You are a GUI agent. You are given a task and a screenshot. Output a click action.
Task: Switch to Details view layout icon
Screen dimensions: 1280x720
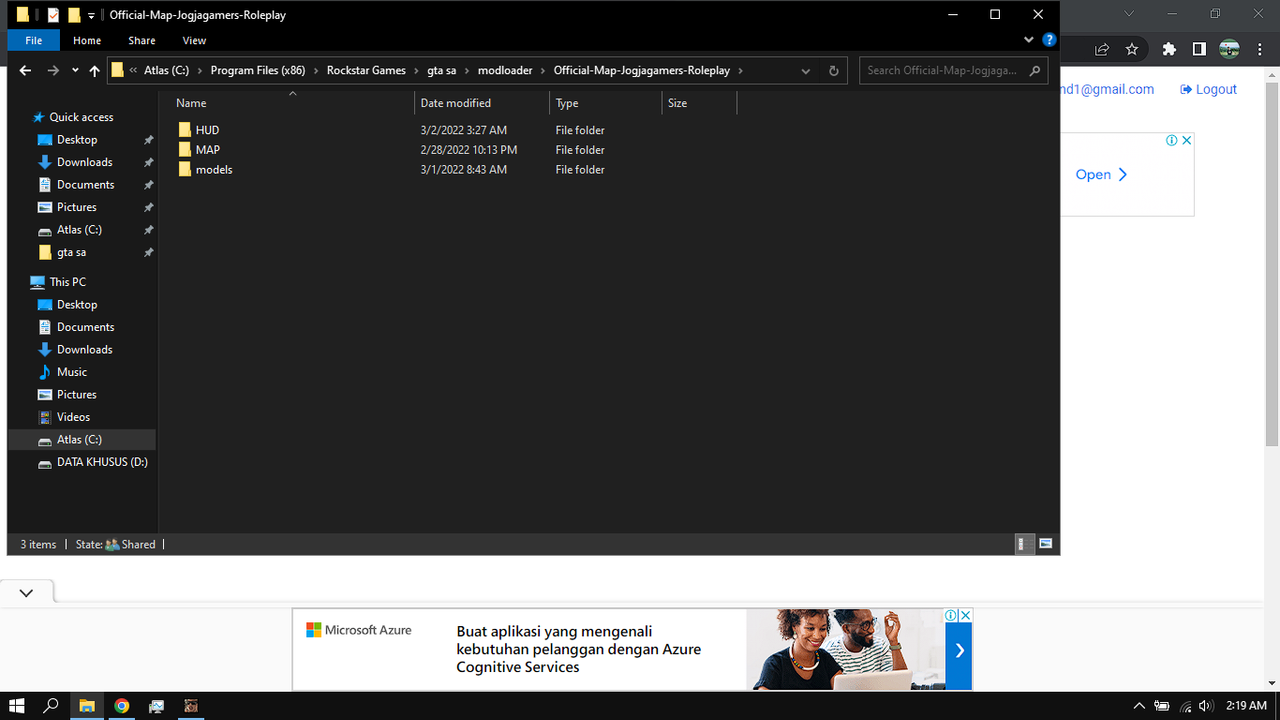coord(1024,544)
